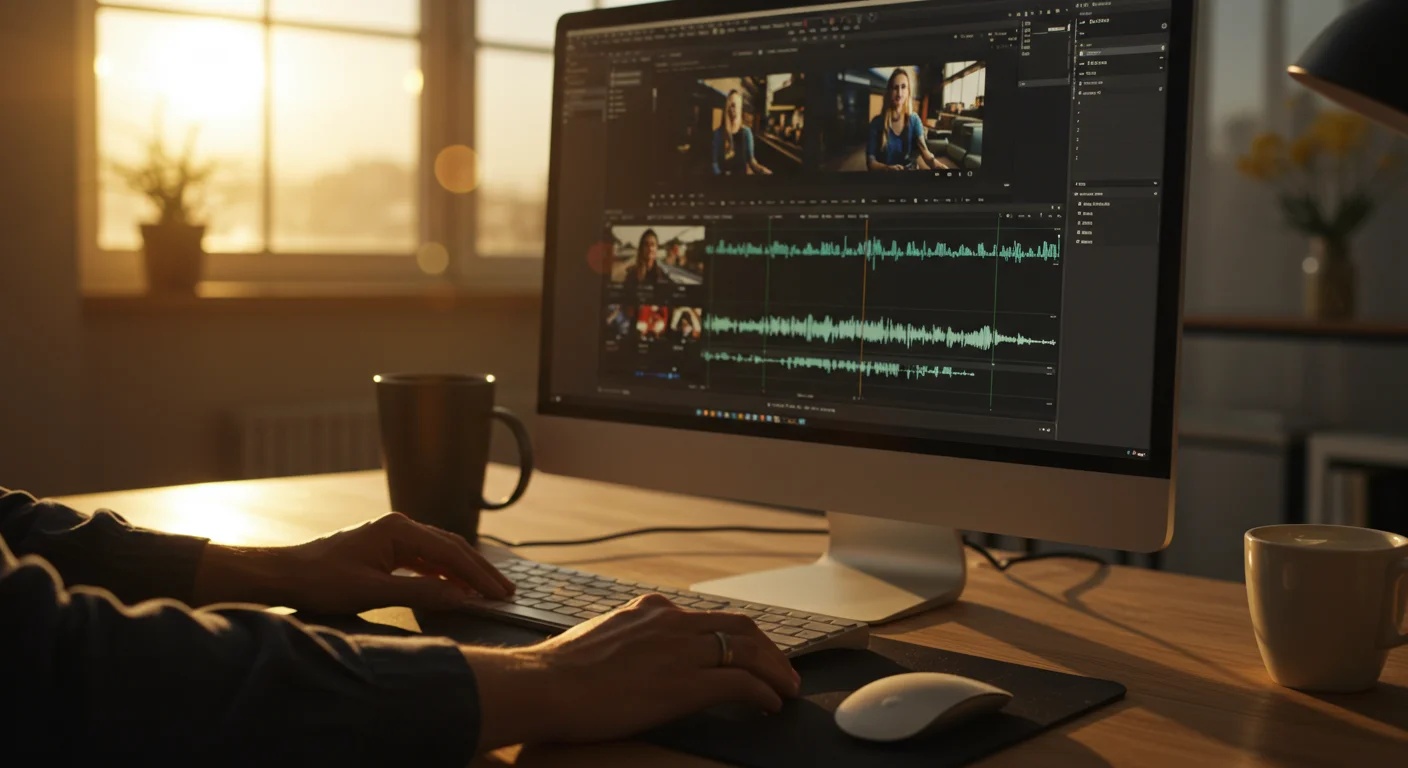Image resolution: width=1408 pixels, height=768 pixels.
Task: Toggle the third checkbox in the lower-right panel list
Action: 1080,223
